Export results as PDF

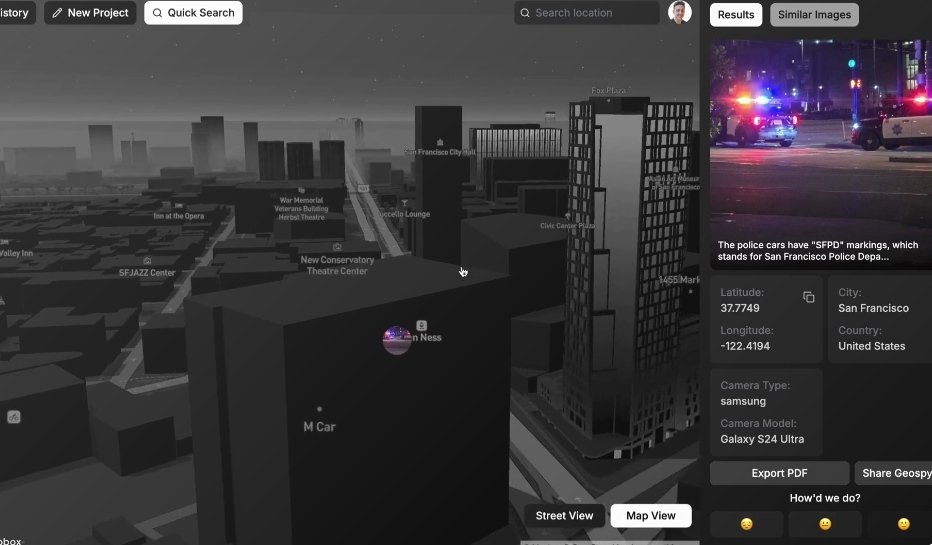tap(779, 473)
